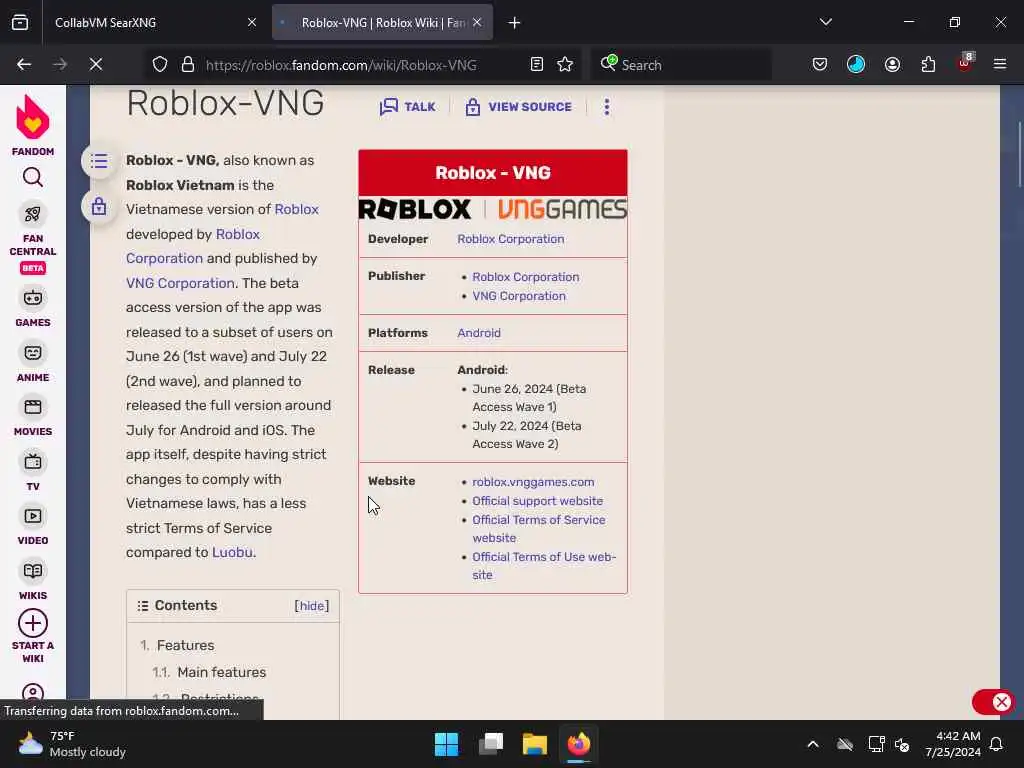1024x768 pixels.
Task: Open uBlock Origin extension icon
Action: [x=965, y=63]
